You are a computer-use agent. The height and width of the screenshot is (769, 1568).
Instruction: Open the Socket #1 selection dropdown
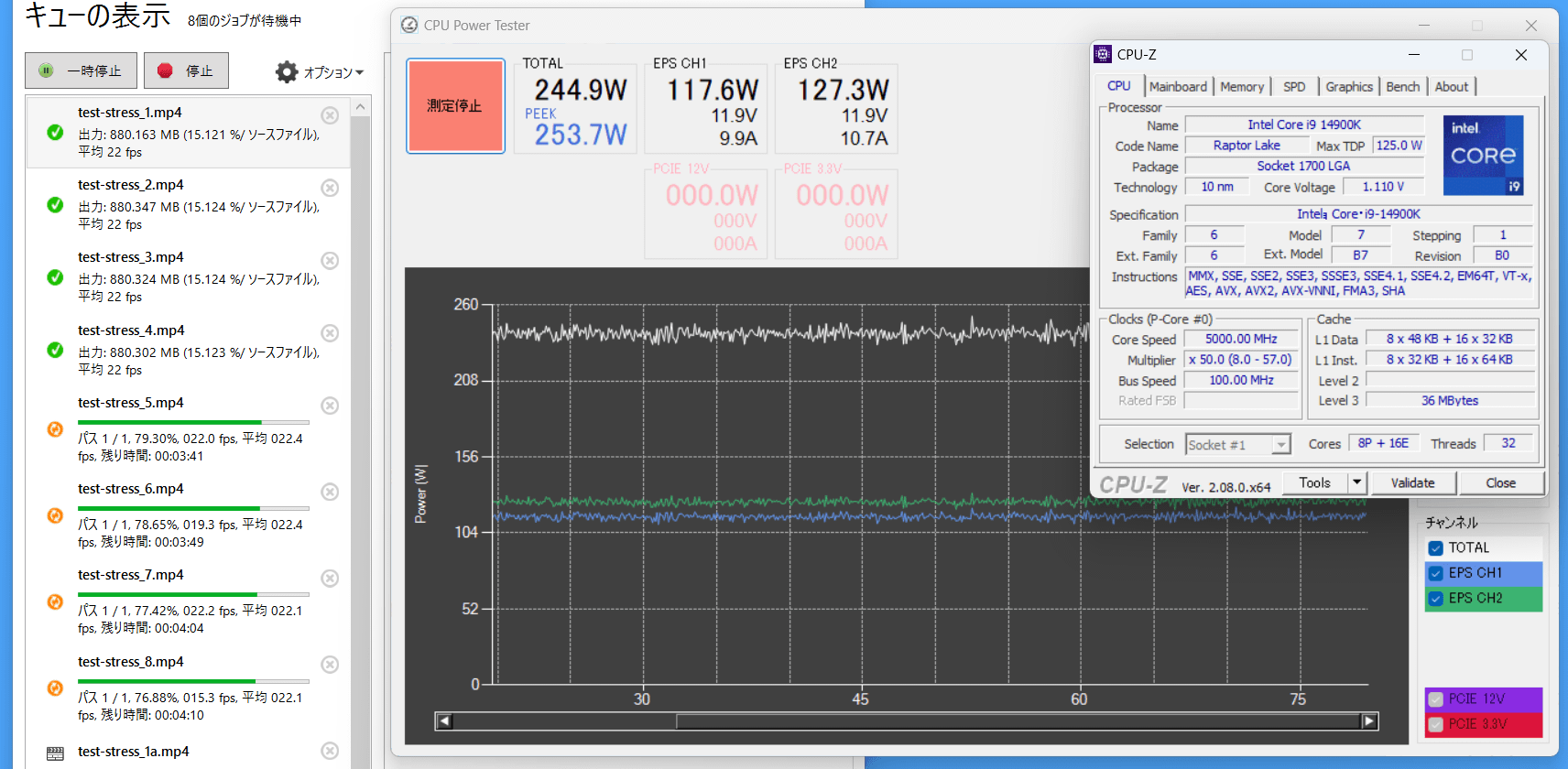tap(1237, 445)
